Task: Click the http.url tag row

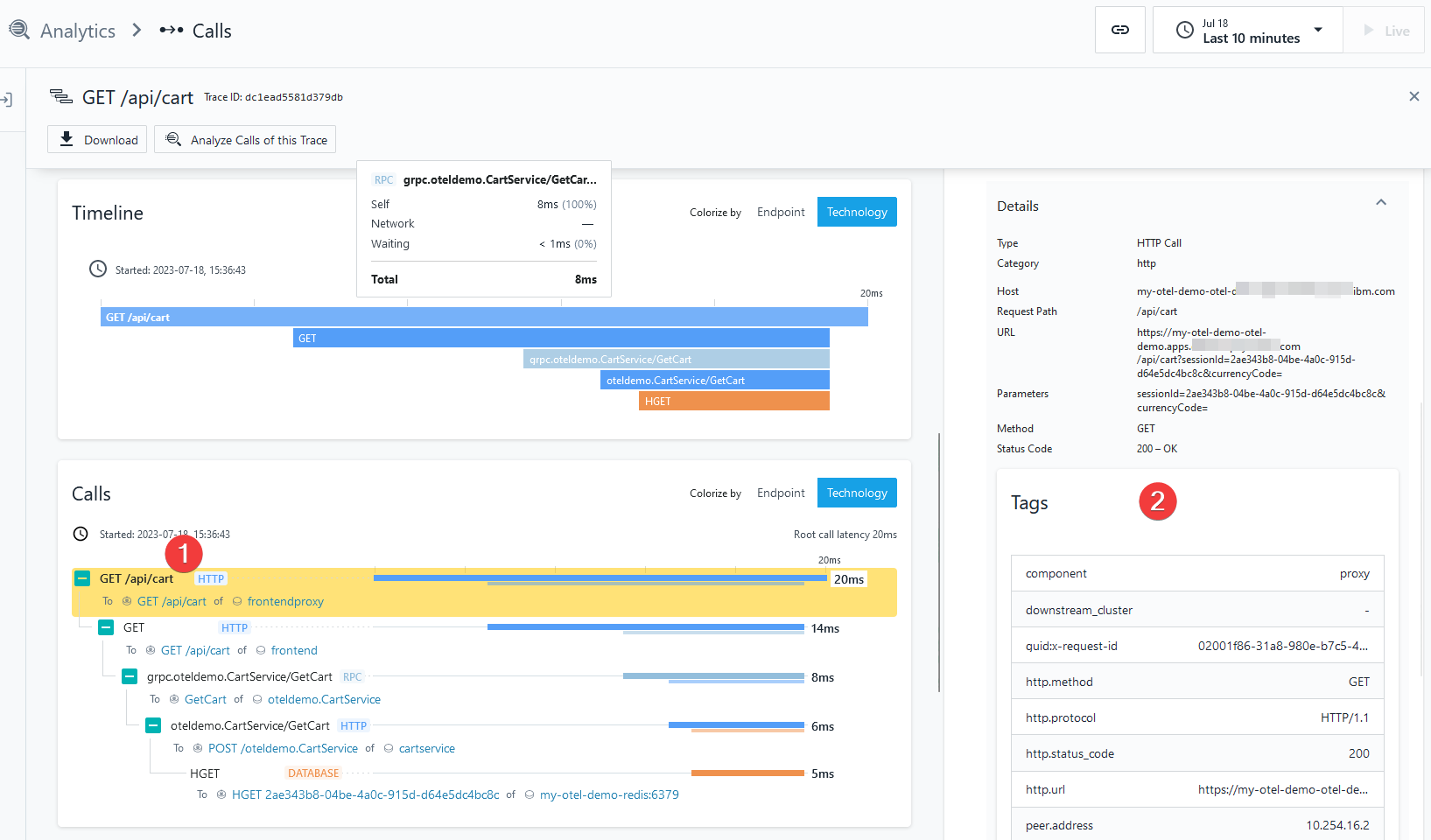Action: (1197, 789)
